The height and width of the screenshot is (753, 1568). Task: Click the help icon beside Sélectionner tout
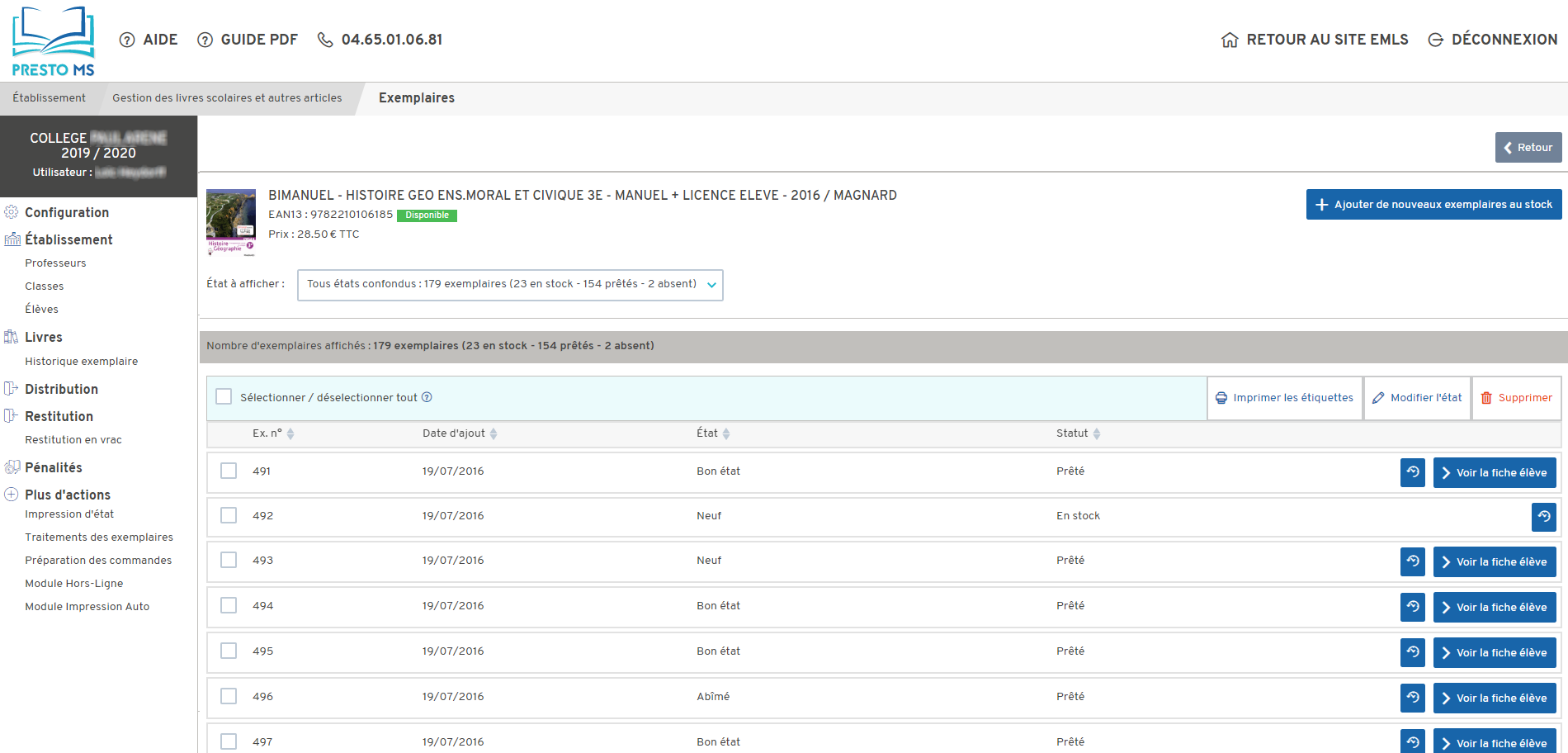tap(427, 397)
